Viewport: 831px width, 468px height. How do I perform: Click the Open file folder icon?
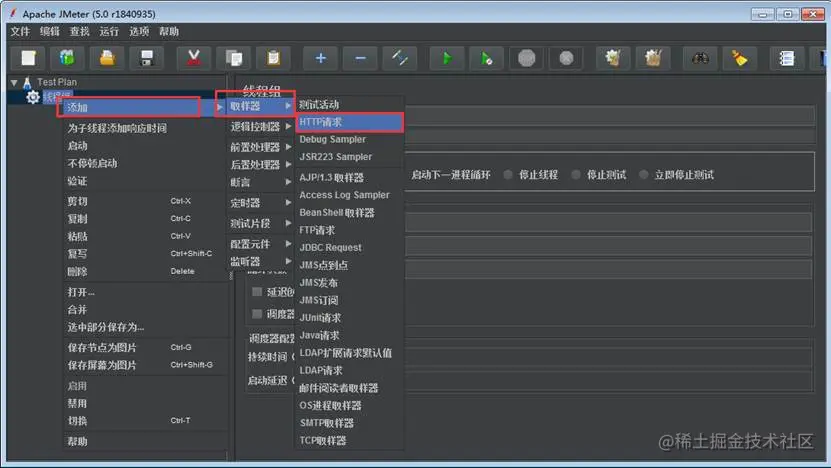(107, 58)
